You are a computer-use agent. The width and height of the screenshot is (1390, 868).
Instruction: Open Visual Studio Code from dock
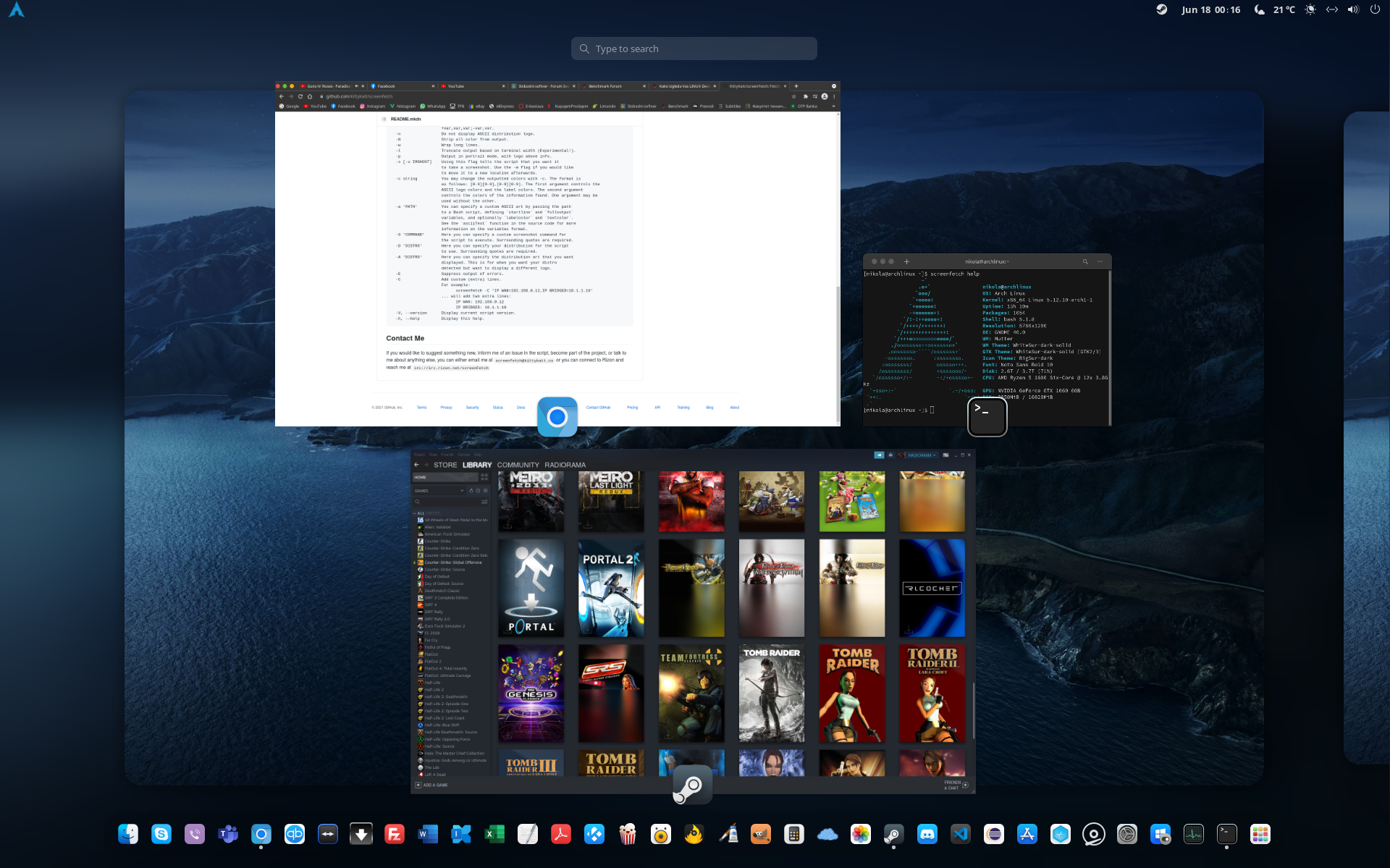(x=961, y=834)
